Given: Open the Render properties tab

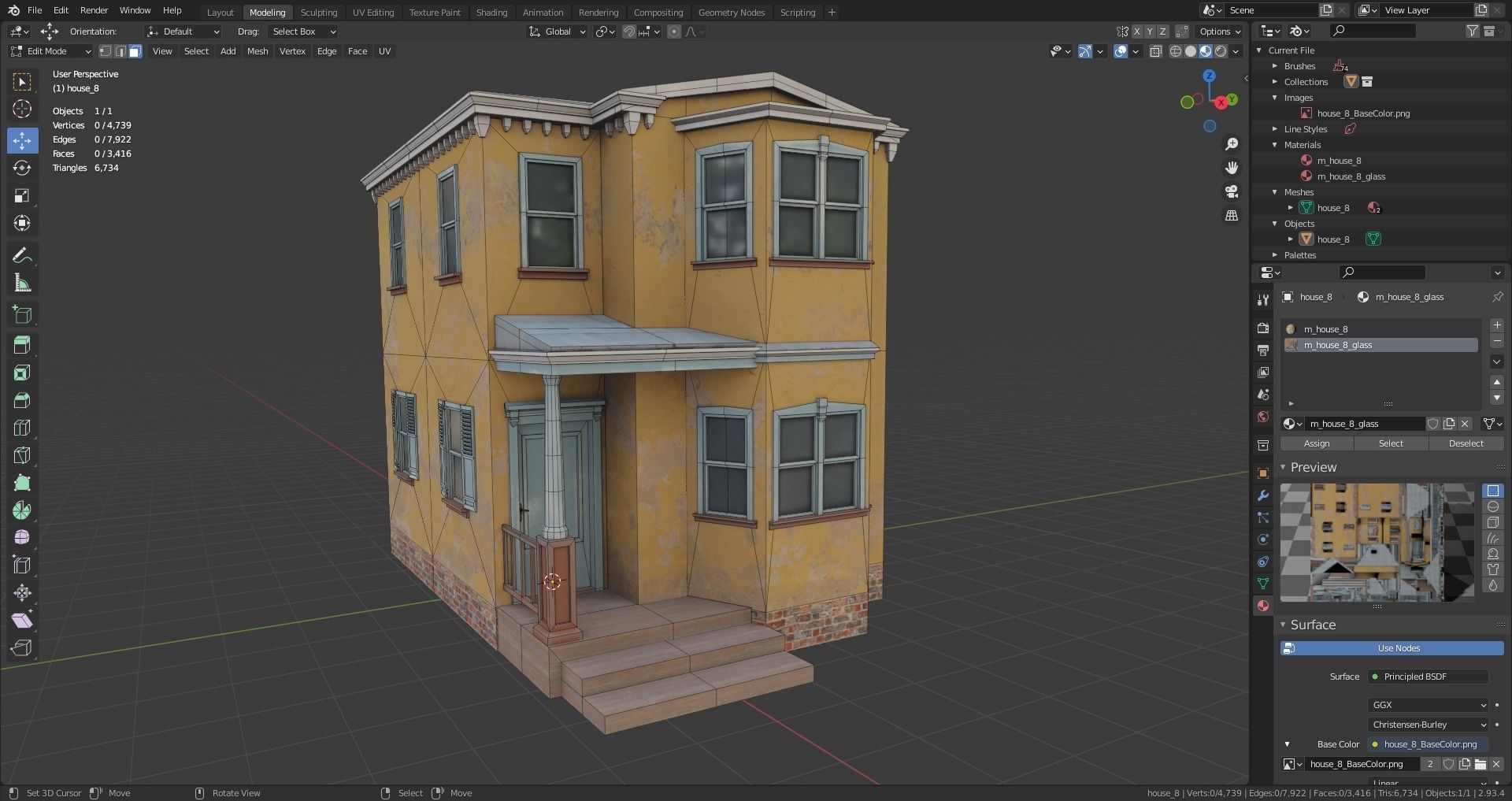Looking at the screenshot, I should pos(1263,328).
